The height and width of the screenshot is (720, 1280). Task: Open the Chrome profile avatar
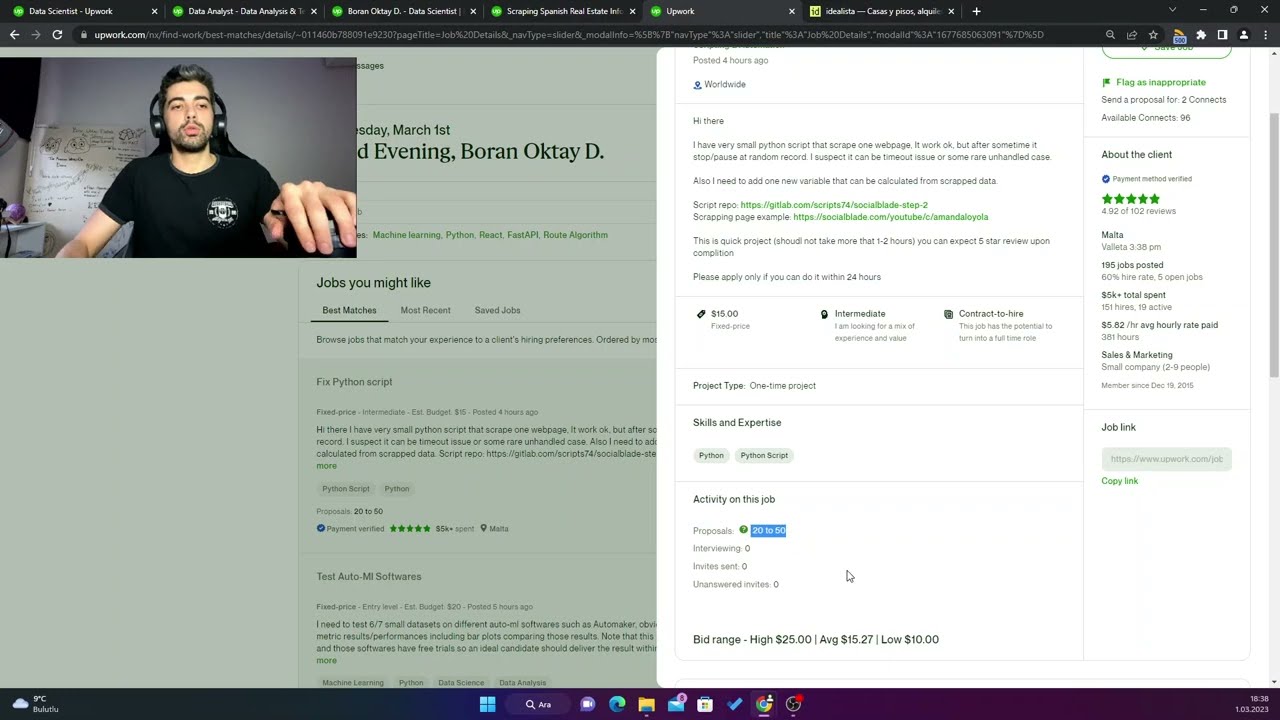1243,35
